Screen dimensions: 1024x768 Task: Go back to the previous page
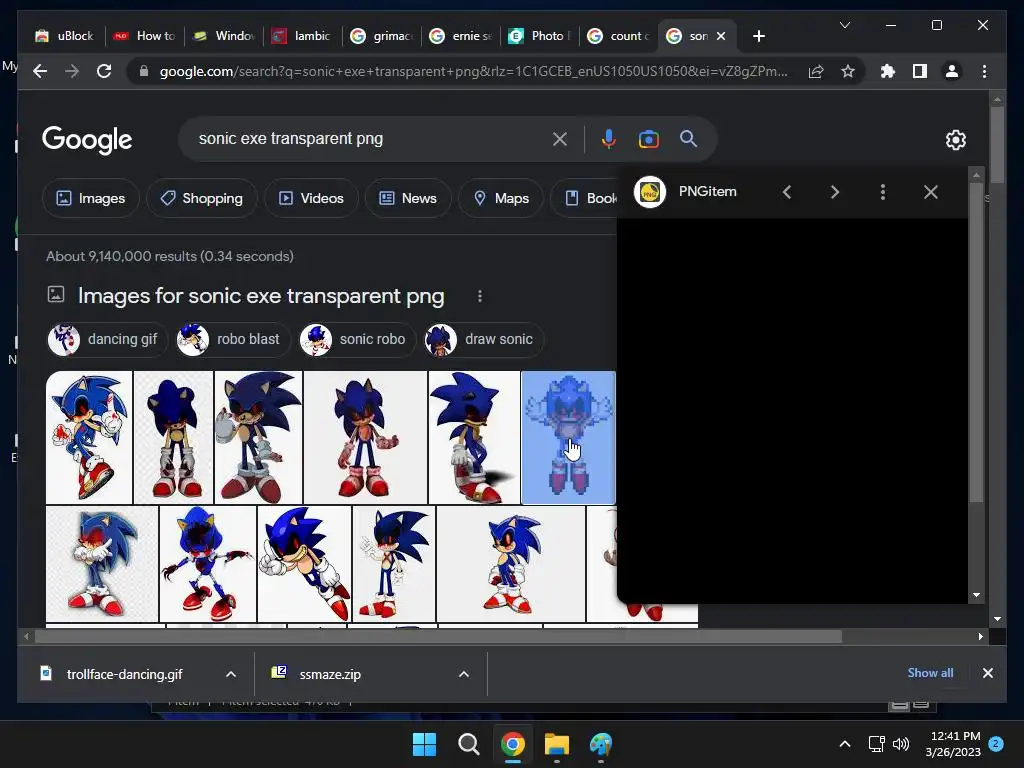click(40, 71)
